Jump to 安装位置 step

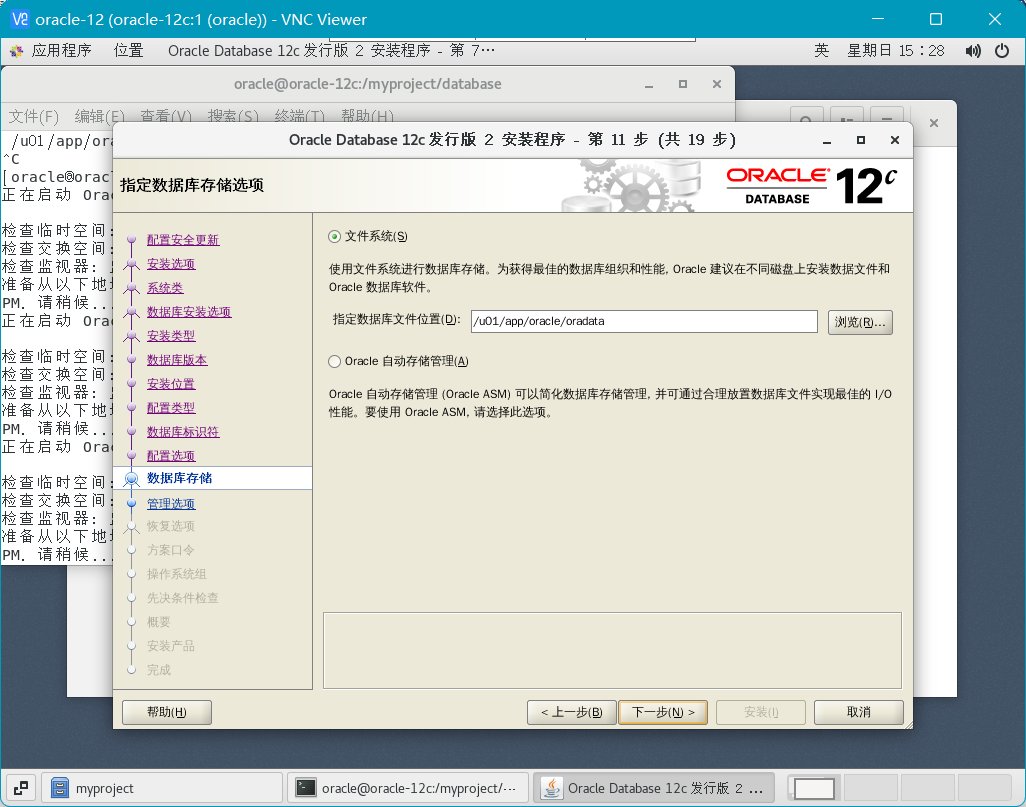tap(171, 384)
